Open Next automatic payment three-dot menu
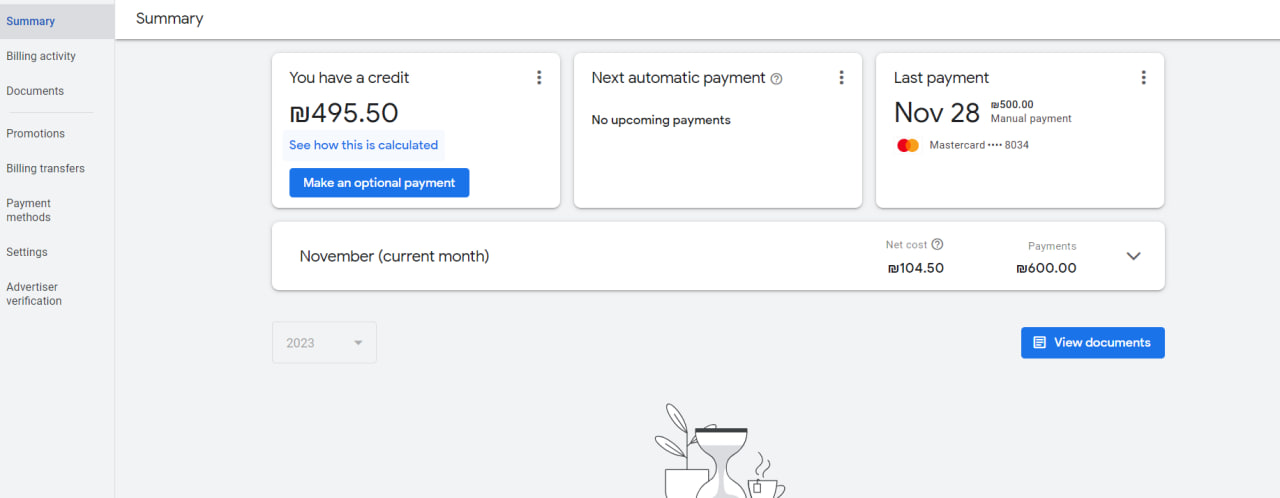 (841, 78)
